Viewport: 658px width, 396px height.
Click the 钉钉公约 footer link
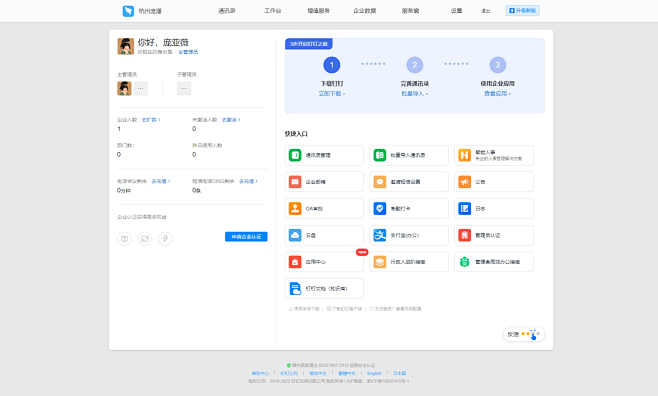tap(289, 373)
